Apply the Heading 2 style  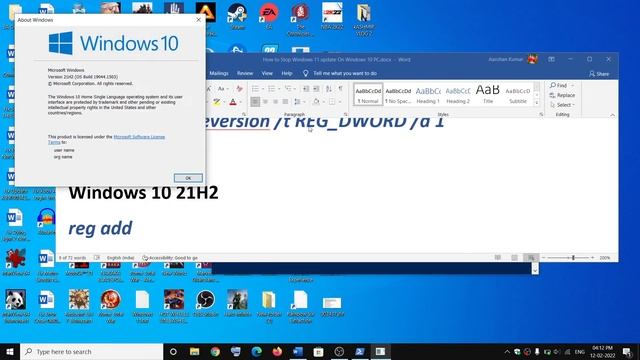458,94
